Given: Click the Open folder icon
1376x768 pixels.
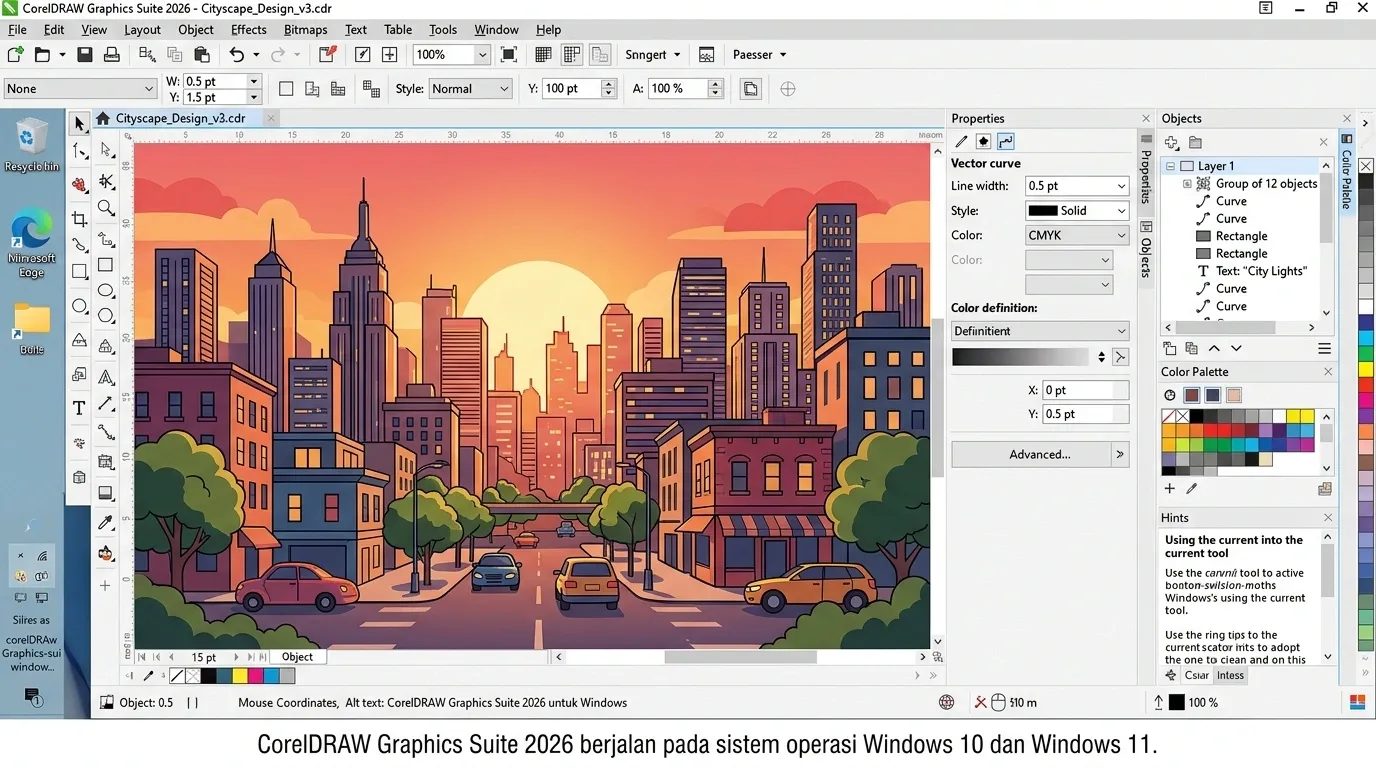Looking at the screenshot, I should pyautogui.click(x=42, y=55).
